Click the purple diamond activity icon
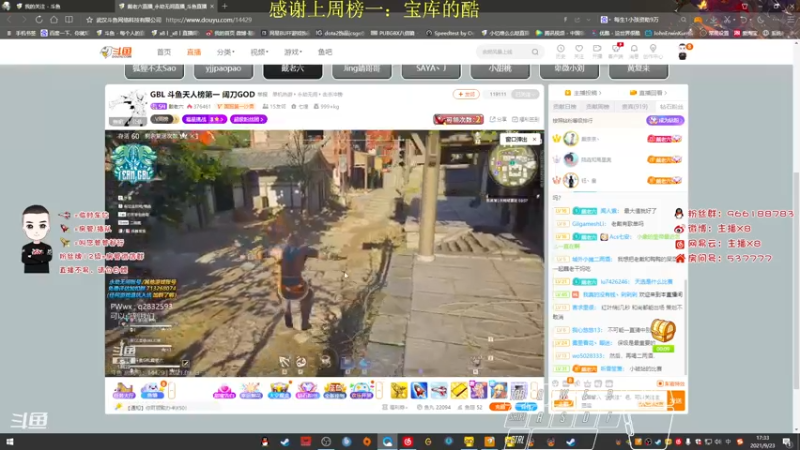The width and height of the screenshot is (800, 450). pos(307,391)
